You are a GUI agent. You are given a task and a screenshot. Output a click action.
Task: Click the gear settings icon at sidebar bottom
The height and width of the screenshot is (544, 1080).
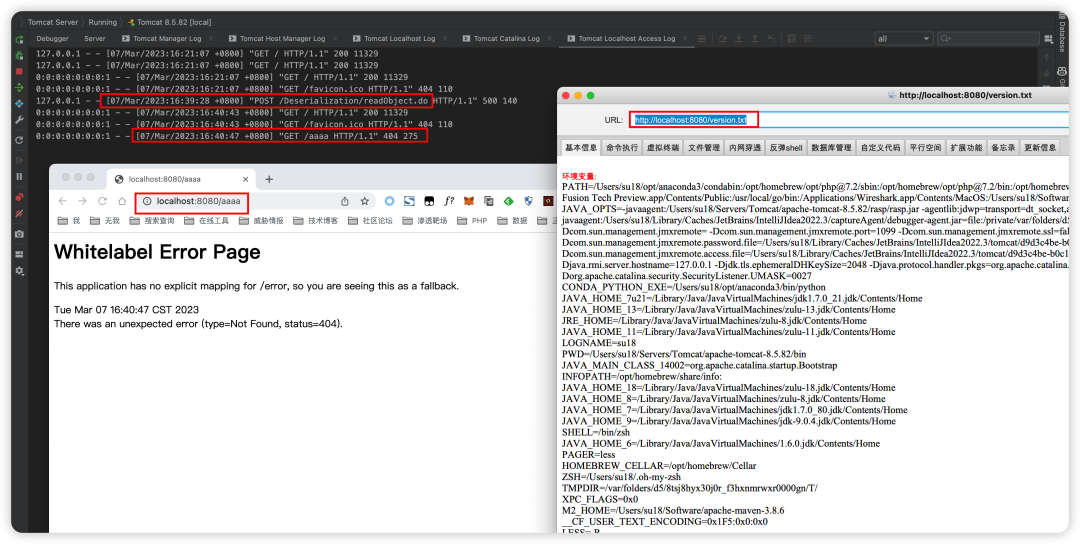click(19, 271)
